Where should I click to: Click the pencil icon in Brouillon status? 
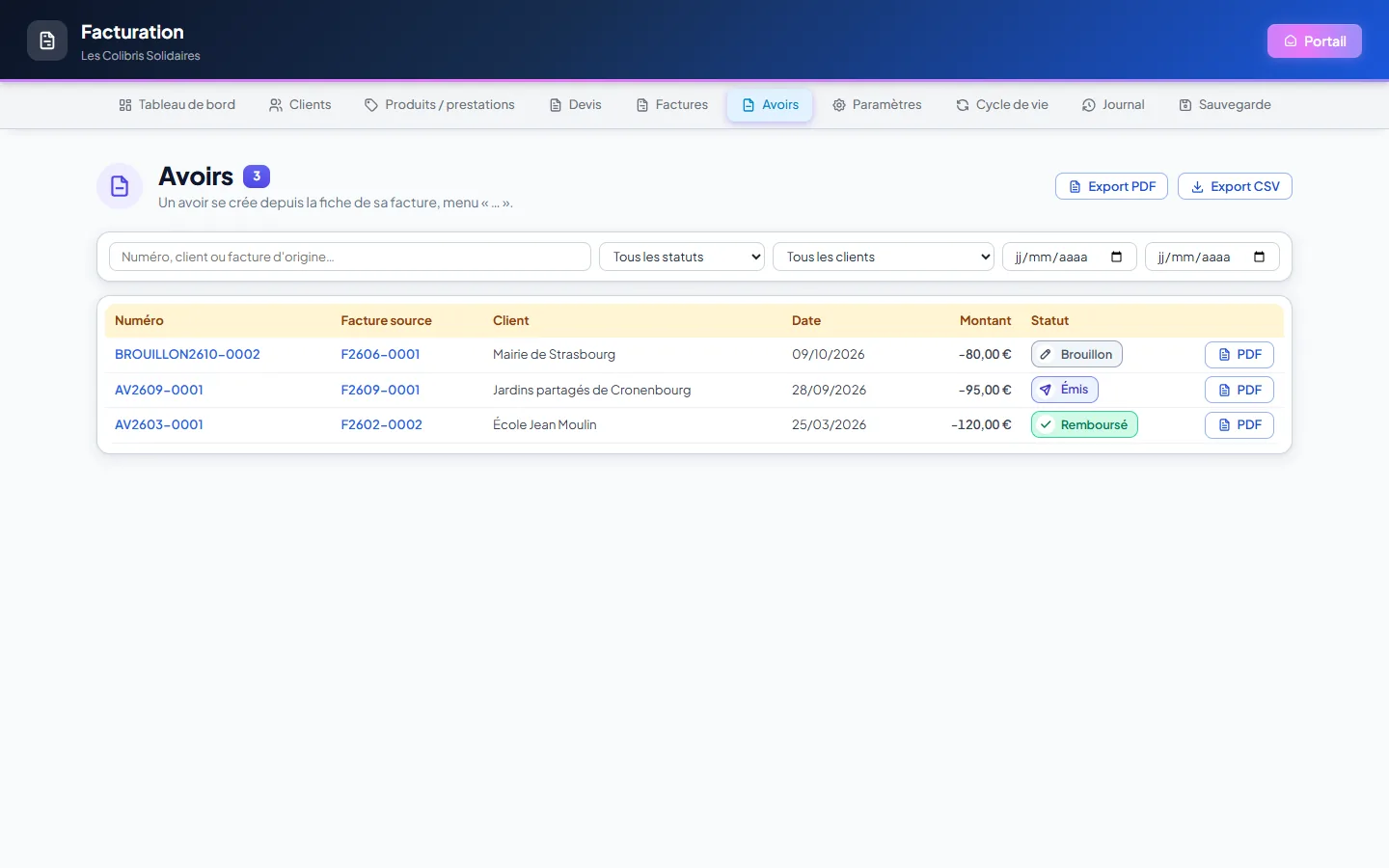pos(1046,355)
